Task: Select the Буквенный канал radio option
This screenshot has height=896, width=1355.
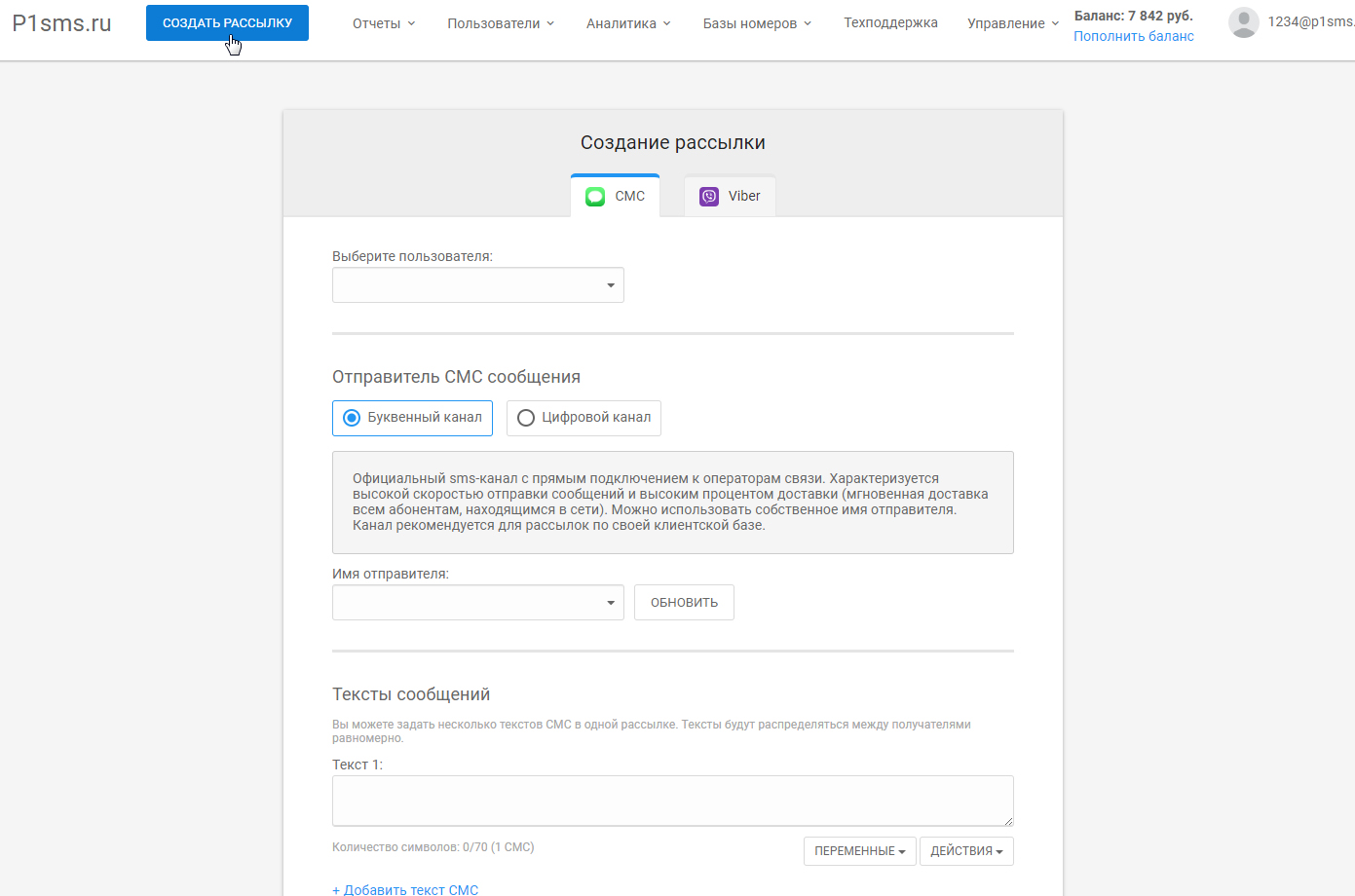Action: pyautogui.click(x=412, y=418)
